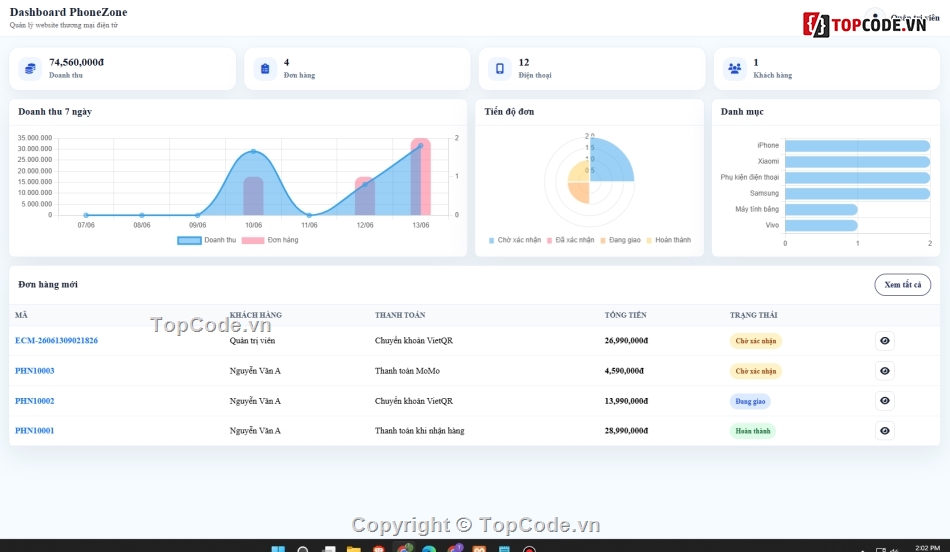Click Thanh toán MoMo payment cell

[x=407, y=371]
